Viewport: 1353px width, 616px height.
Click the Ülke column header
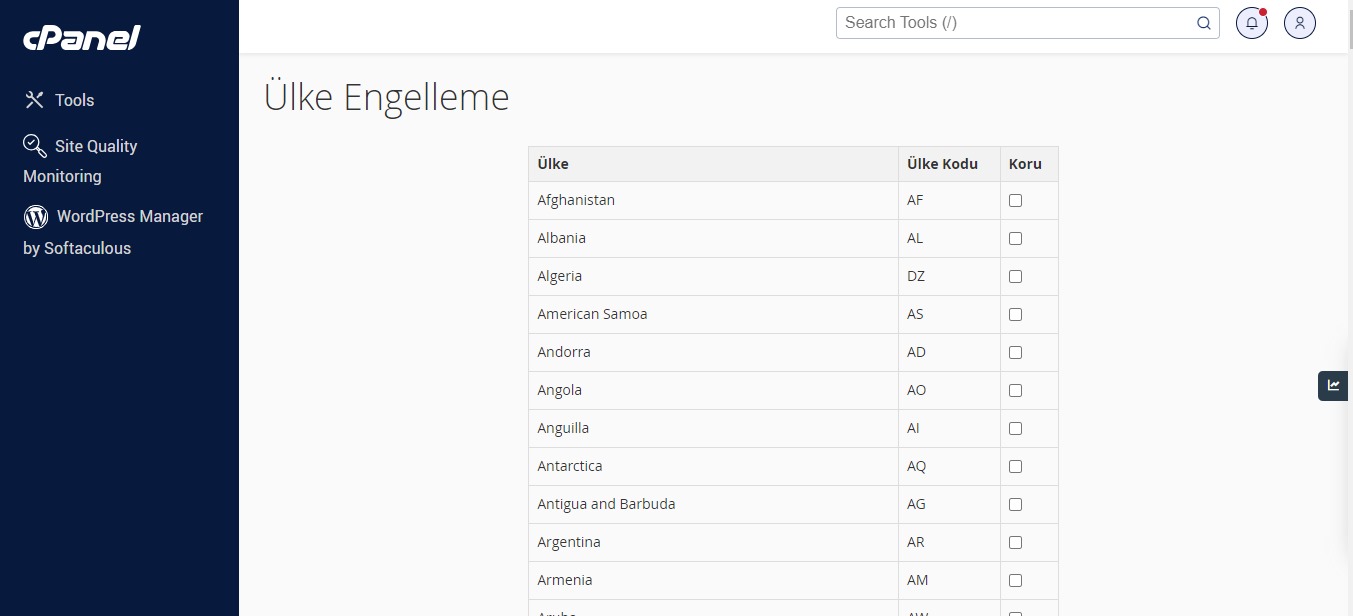[x=553, y=164]
